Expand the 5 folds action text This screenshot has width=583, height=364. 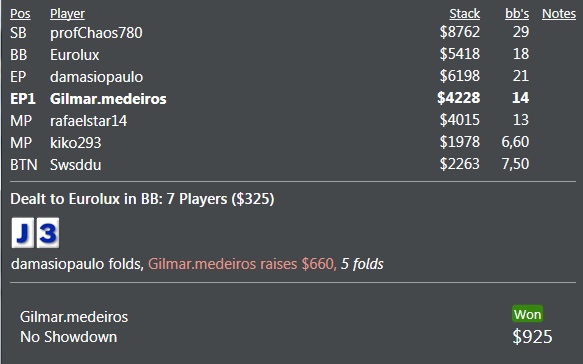point(362,264)
